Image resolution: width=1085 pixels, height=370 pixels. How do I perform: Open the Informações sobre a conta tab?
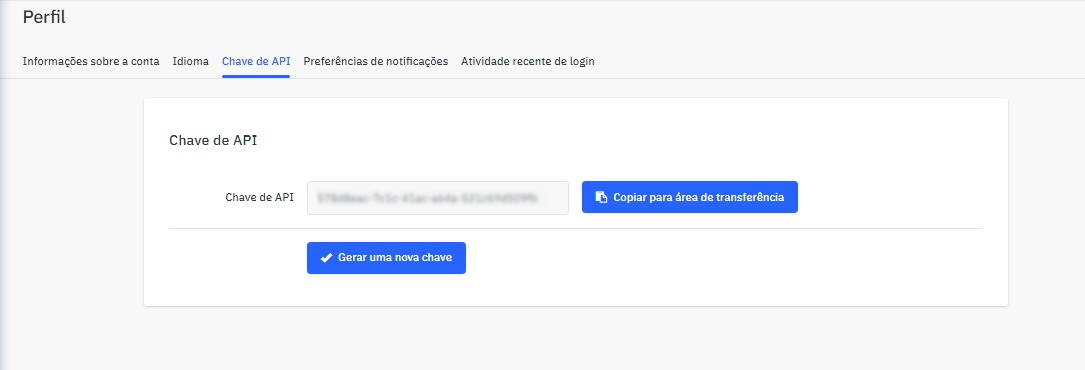[x=91, y=61]
